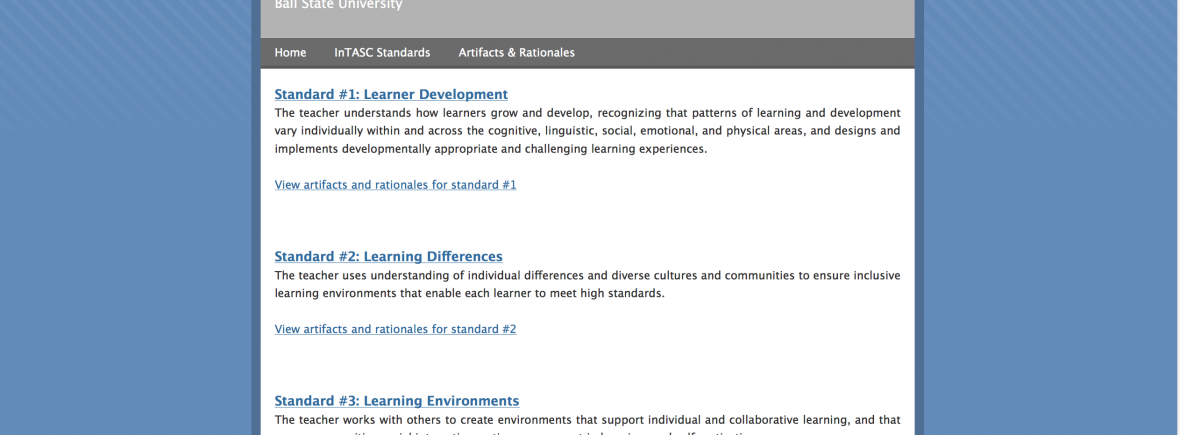Screen dimensions: 1180x435
Task: Click the blue striped background on the left
Action: 120,220
